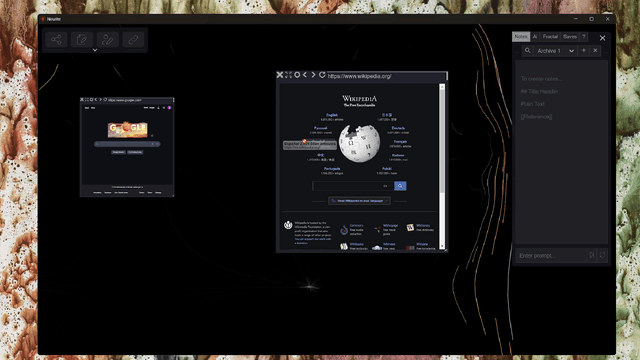The height and width of the screenshot is (360, 640).
Task: Click the Google account avatar
Action: (169, 108)
